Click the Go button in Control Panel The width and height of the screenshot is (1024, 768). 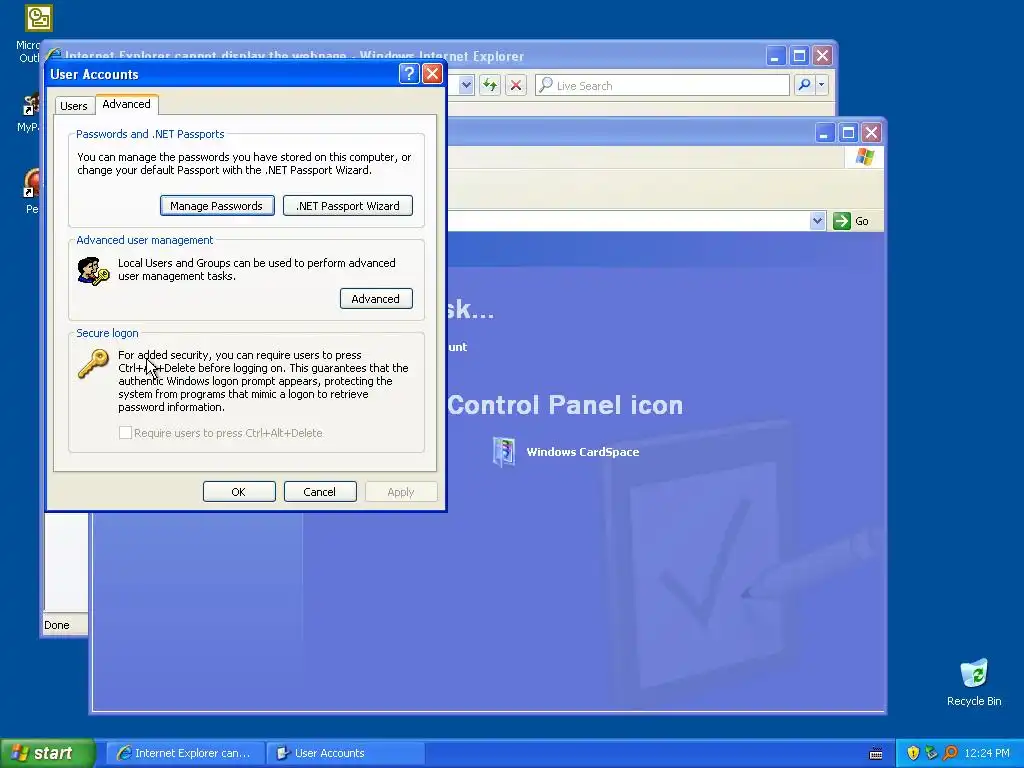click(851, 221)
